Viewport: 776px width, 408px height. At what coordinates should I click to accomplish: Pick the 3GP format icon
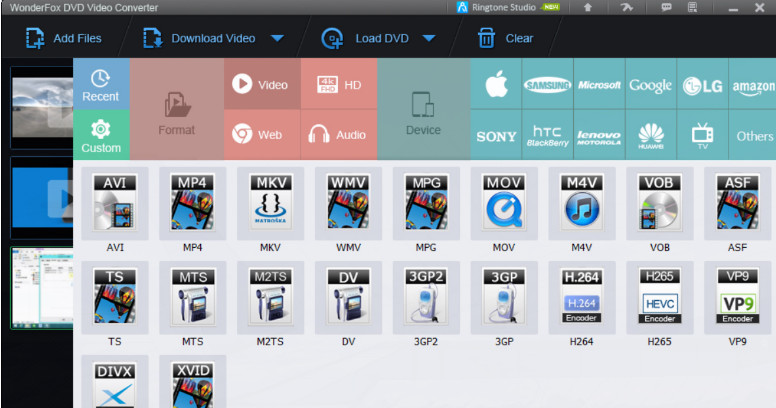coord(504,297)
